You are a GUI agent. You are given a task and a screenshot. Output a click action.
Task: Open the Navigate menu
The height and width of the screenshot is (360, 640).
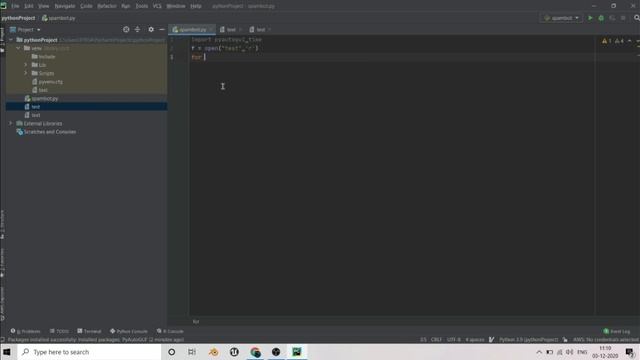click(x=64, y=6)
